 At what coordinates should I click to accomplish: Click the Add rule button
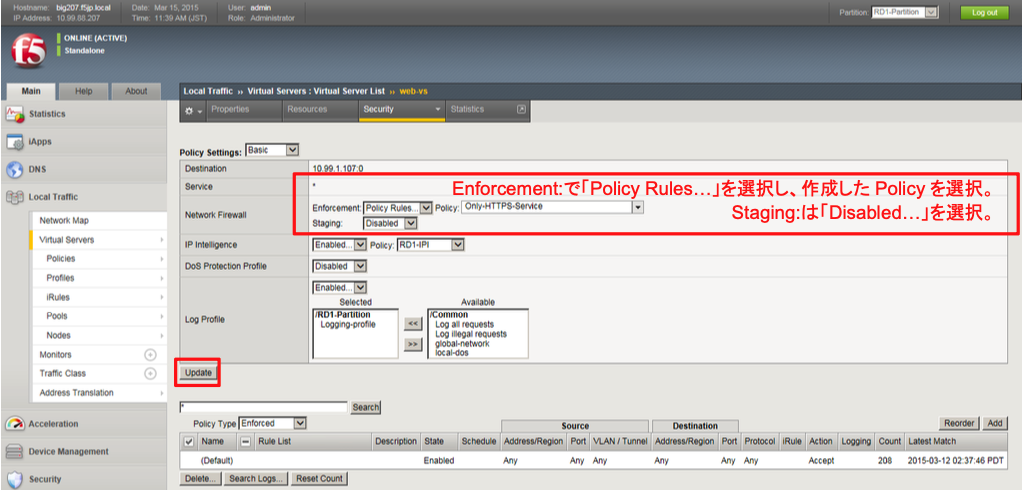click(995, 423)
